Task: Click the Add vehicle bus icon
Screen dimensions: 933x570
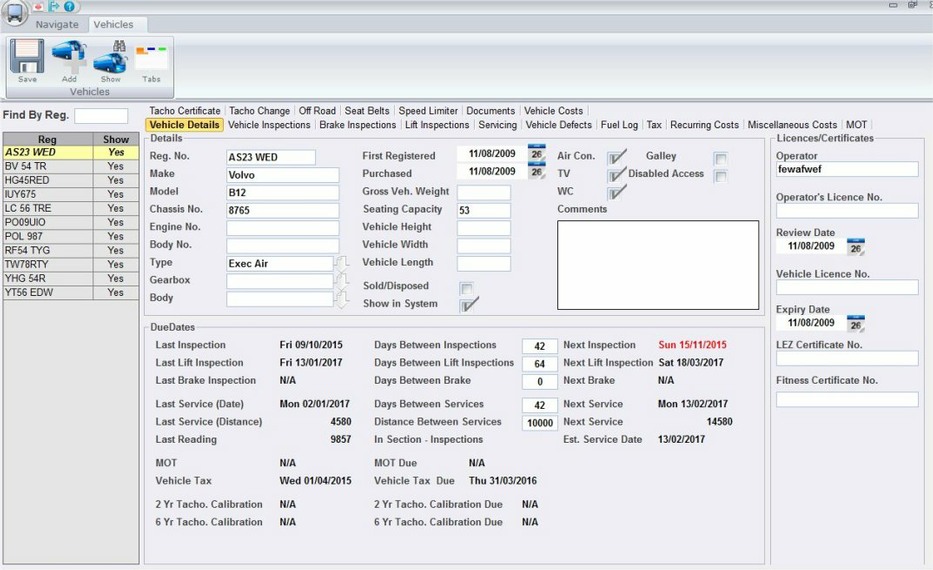Action: click(x=69, y=57)
